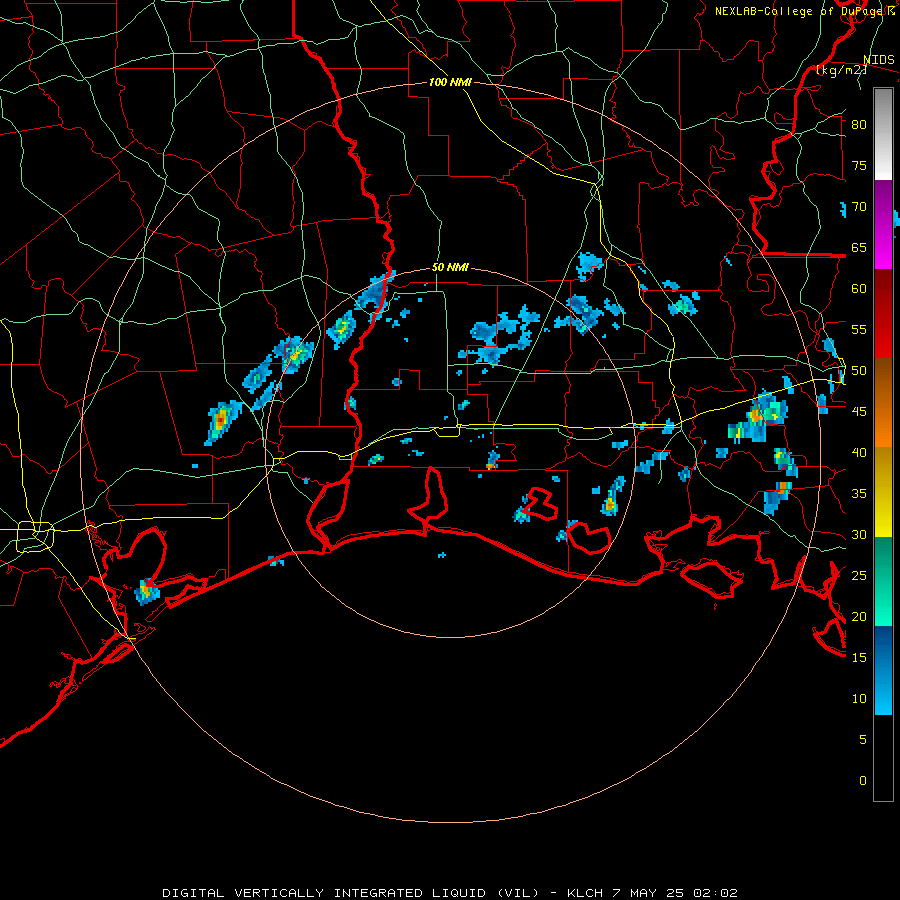Click the 55 scale tick label
Screen dimensions: 900x900
(859, 329)
